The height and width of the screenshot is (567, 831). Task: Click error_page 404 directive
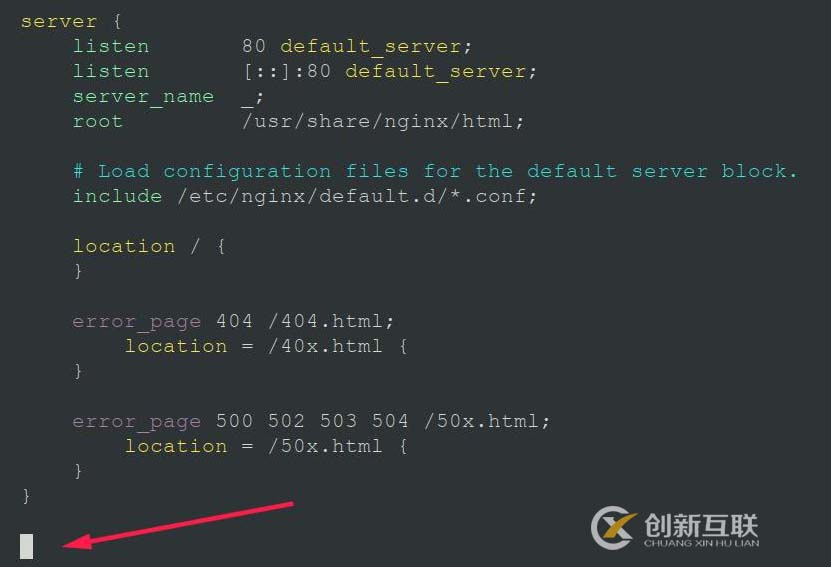pyautogui.click(x=162, y=322)
